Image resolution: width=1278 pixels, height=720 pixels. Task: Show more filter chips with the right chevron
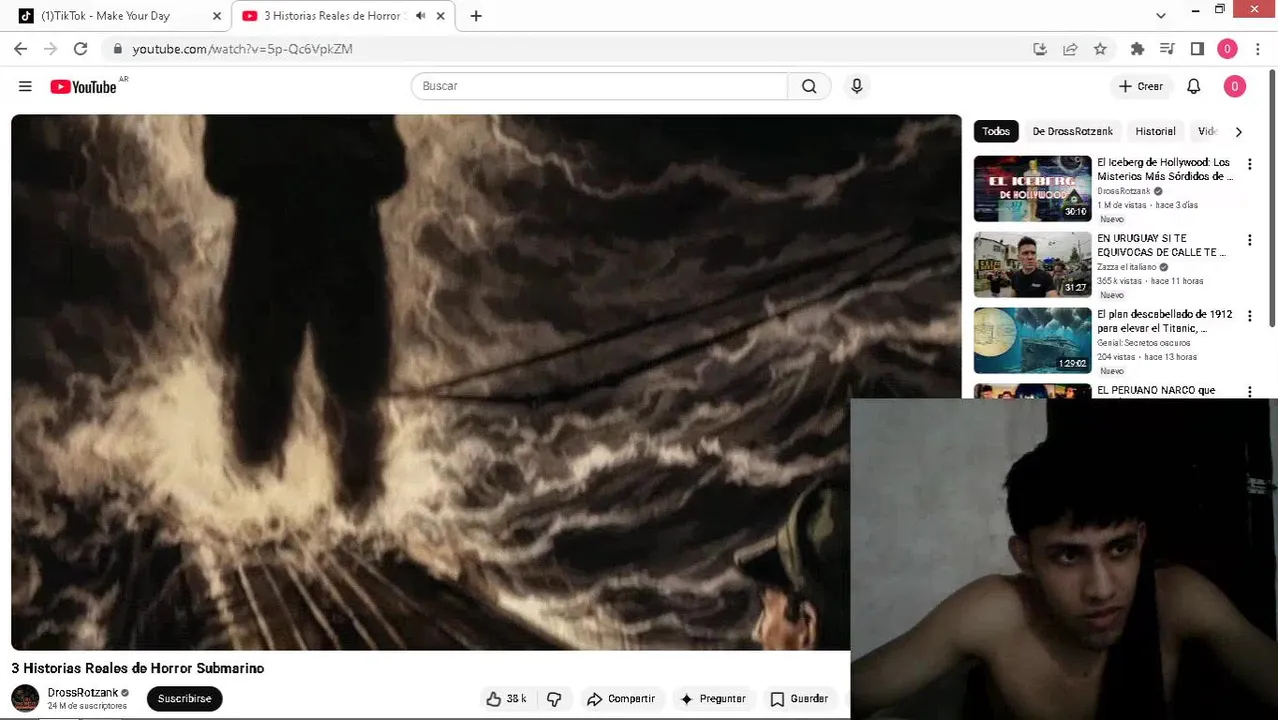pos(1238,132)
